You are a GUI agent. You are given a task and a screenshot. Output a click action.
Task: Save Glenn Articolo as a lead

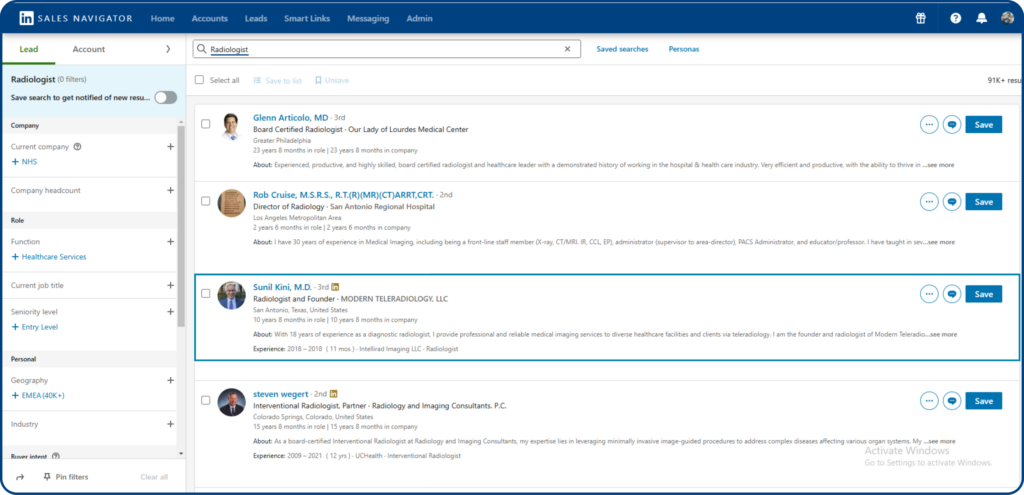984,125
